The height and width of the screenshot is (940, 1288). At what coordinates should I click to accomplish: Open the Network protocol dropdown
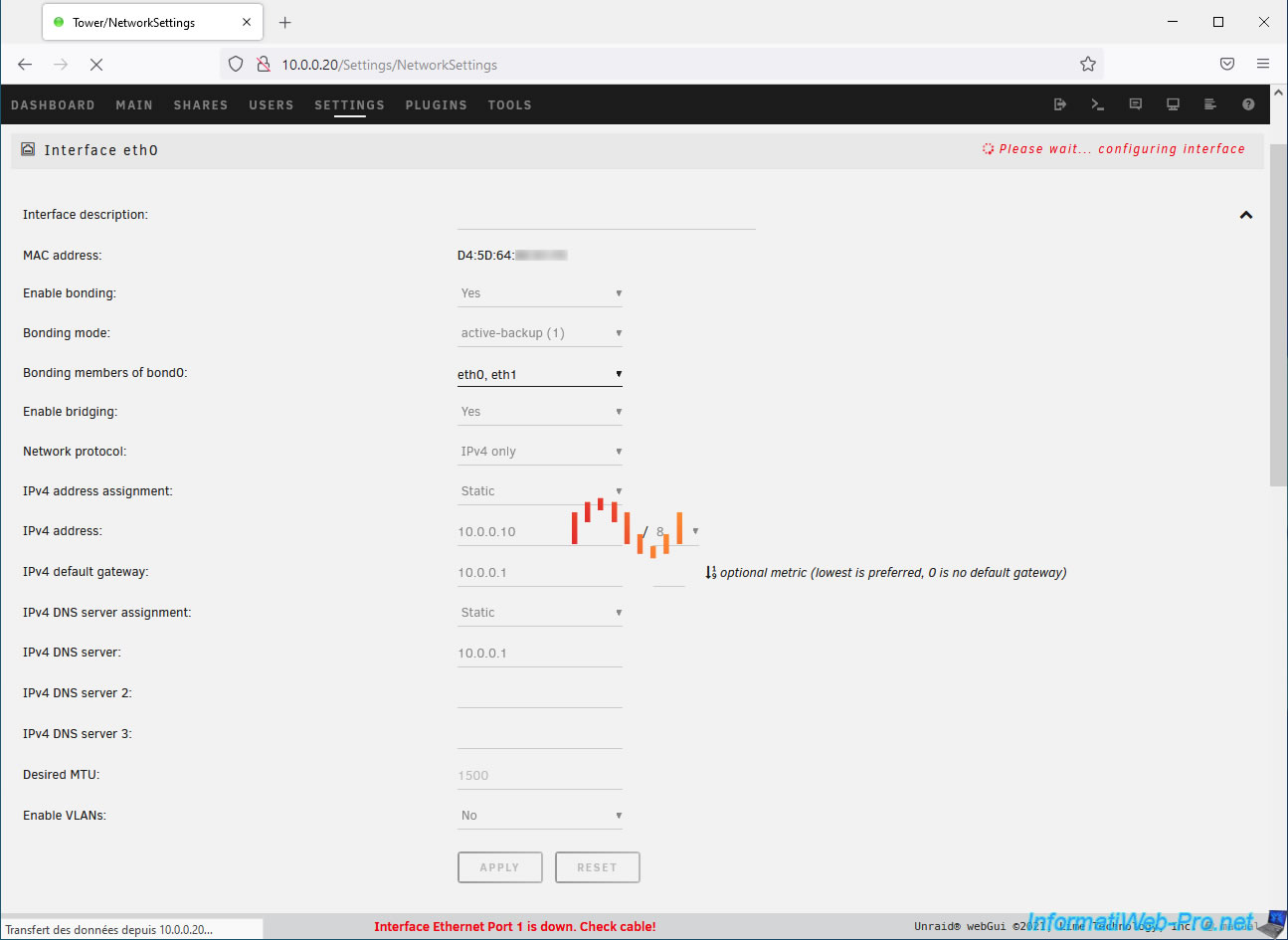pyautogui.click(x=539, y=452)
